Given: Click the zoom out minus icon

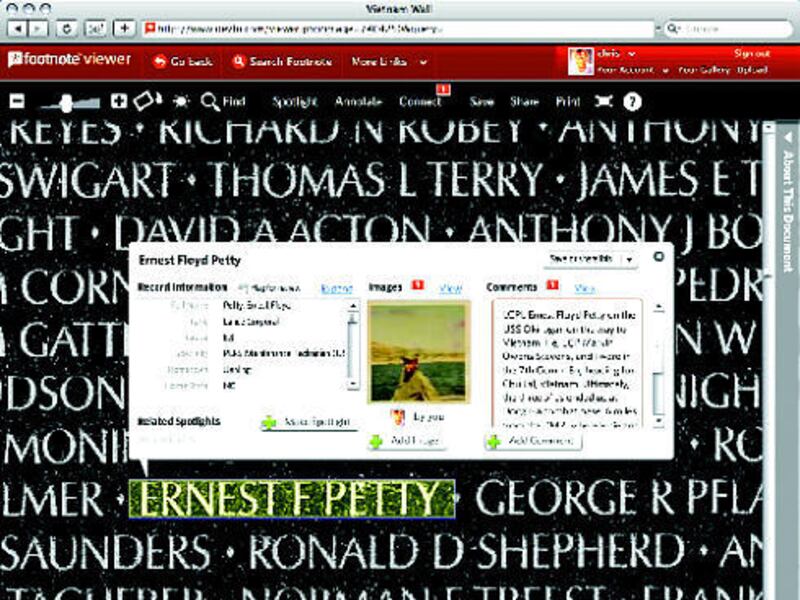Looking at the screenshot, I should pos(18,101).
